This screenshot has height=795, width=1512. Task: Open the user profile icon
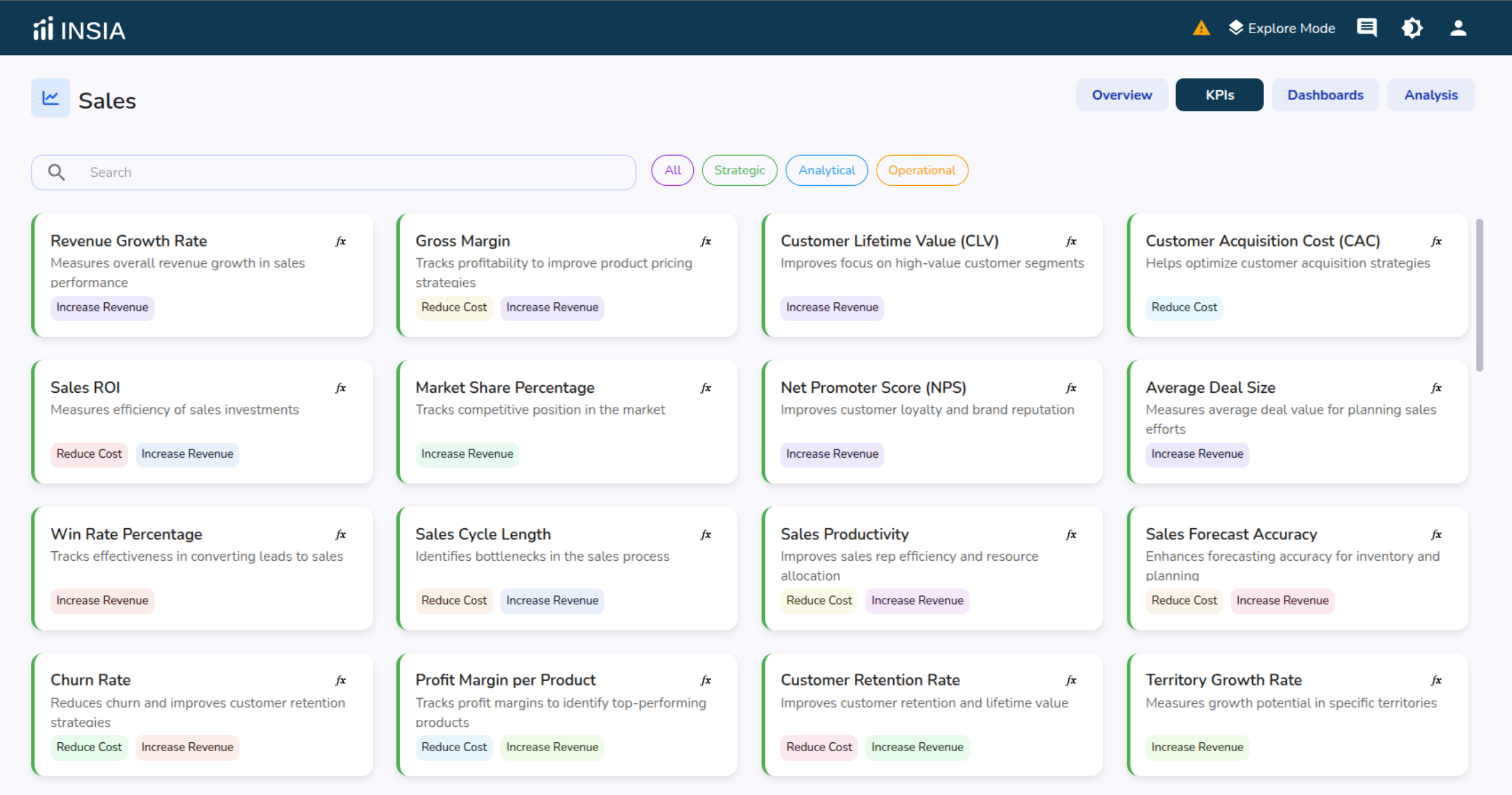click(1458, 28)
